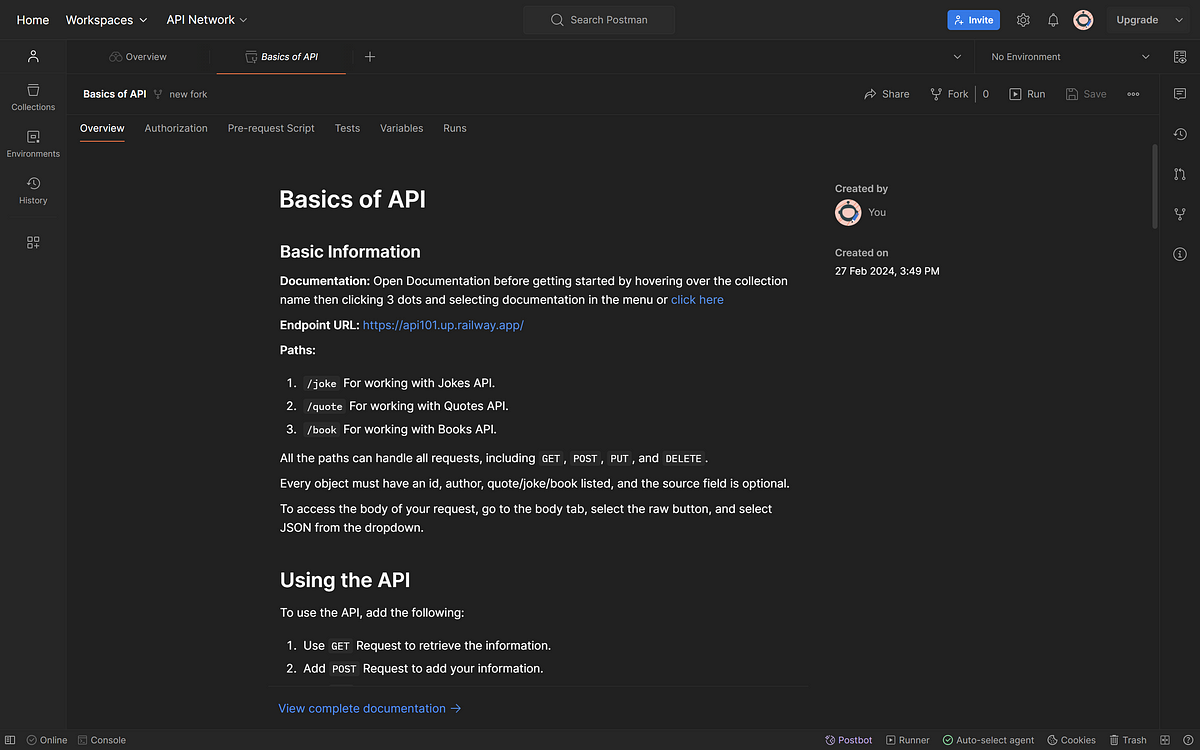Image resolution: width=1200 pixels, height=750 pixels.
Task: Expand the Workspaces dropdown
Action: pos(106,20)
